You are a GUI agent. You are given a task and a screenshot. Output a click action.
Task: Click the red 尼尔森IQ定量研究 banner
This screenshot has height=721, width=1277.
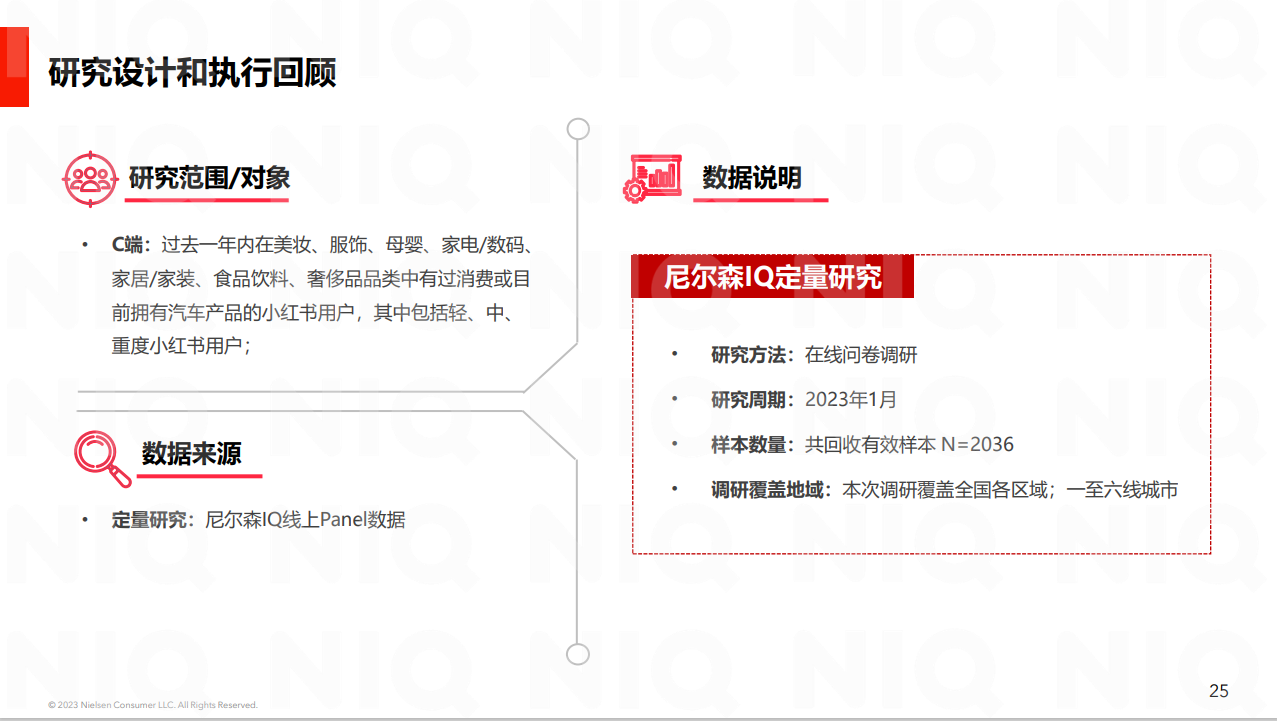pos(772,276)
